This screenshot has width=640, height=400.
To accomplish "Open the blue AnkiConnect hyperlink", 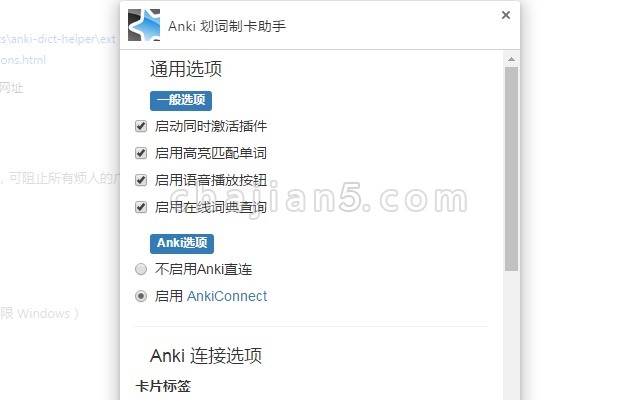I will [x=227, y=296].
